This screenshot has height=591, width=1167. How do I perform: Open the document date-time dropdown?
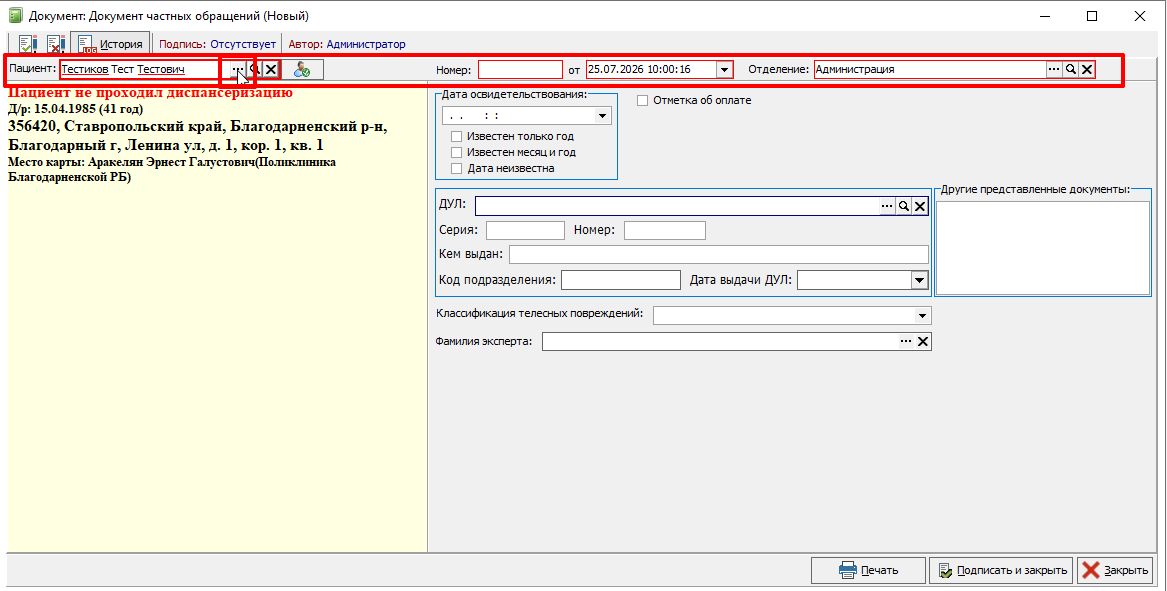(724, 69)
